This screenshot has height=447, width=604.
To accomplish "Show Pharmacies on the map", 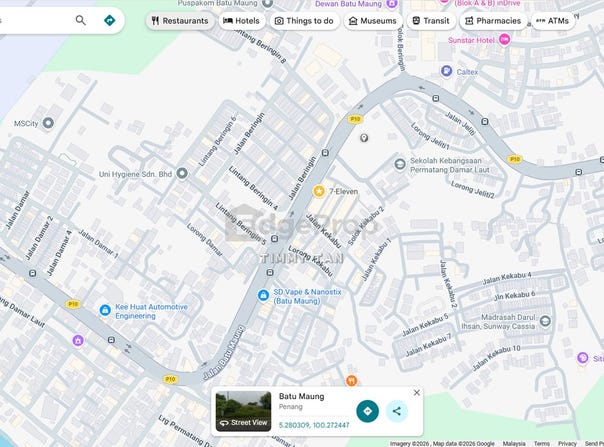I will [x=493, y=21].
